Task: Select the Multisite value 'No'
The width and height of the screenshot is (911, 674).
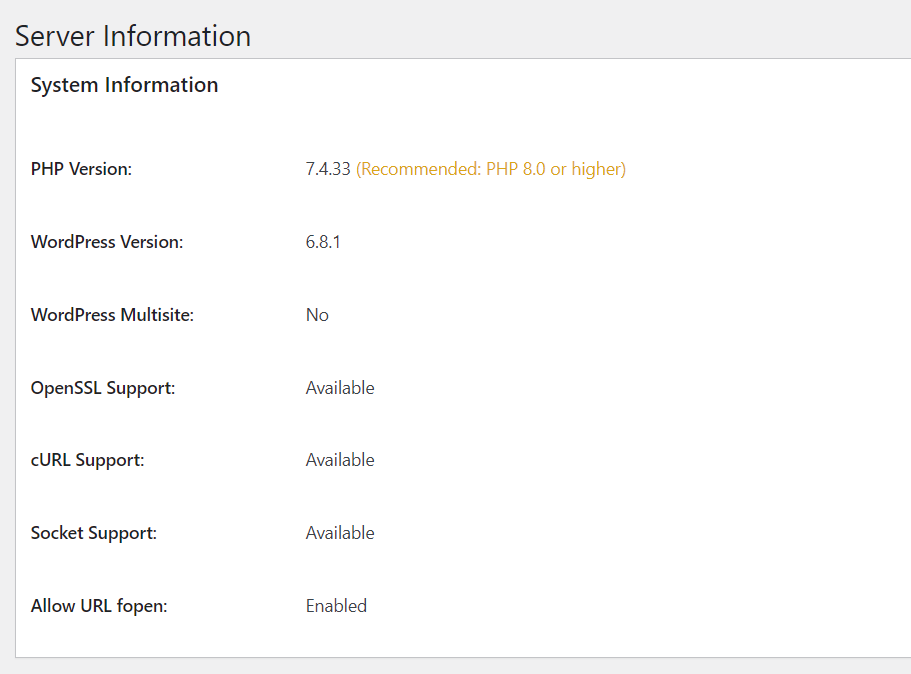Action: tap(317, 315)
